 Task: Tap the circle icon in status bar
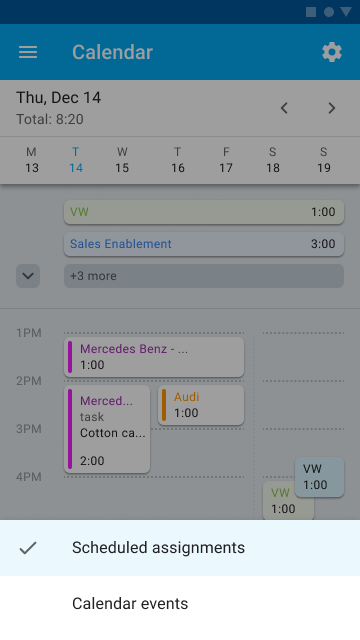329,12
